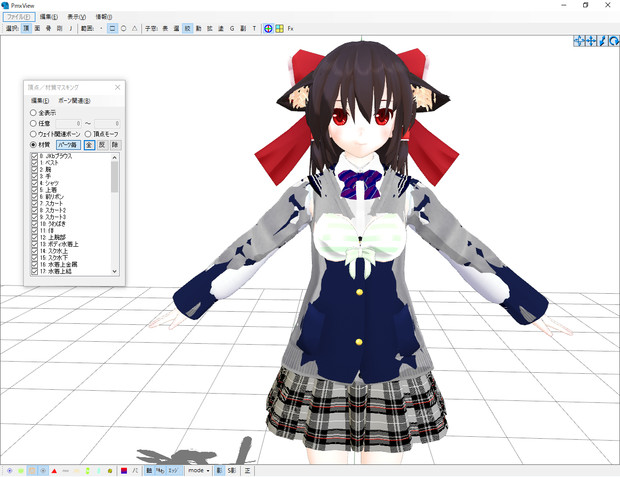Click the 除 (remove) button
This screenshot has width=620, height=477.
(x=115, y=145)
